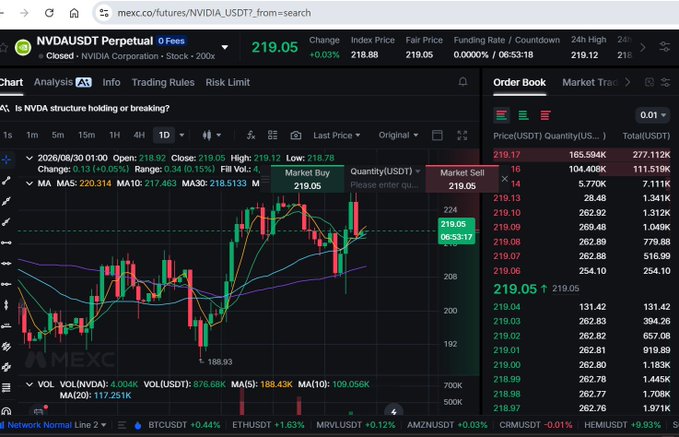Collapse the MA indicator legend chevron
The image size is (679, 437).
click(29, 183)
